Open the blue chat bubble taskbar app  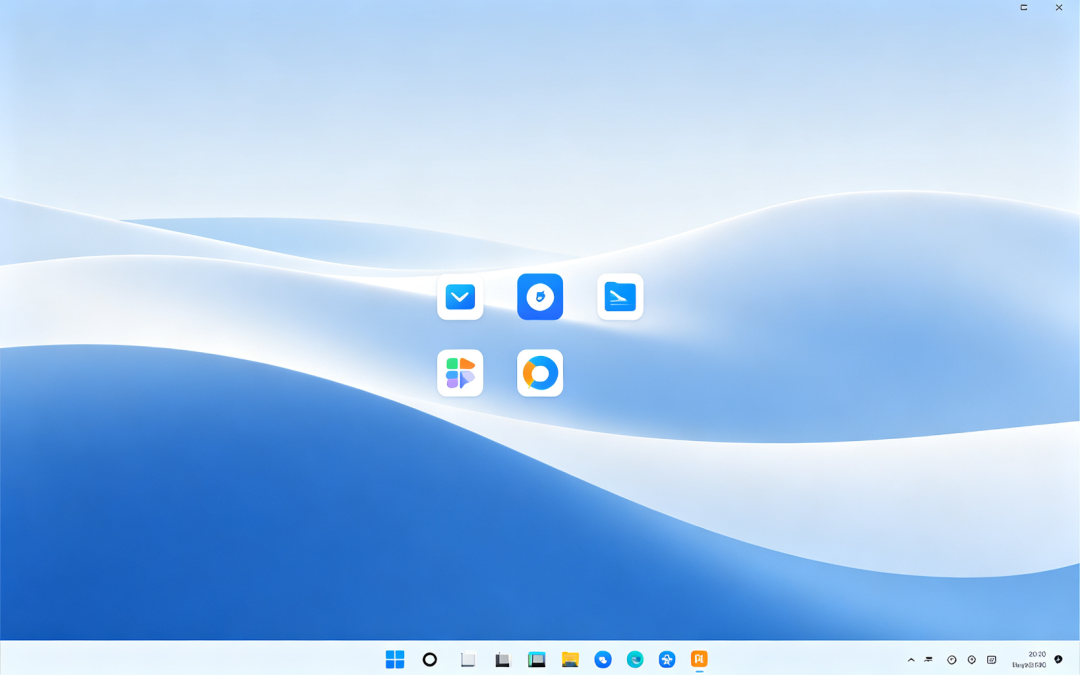[x=603, y=660]
